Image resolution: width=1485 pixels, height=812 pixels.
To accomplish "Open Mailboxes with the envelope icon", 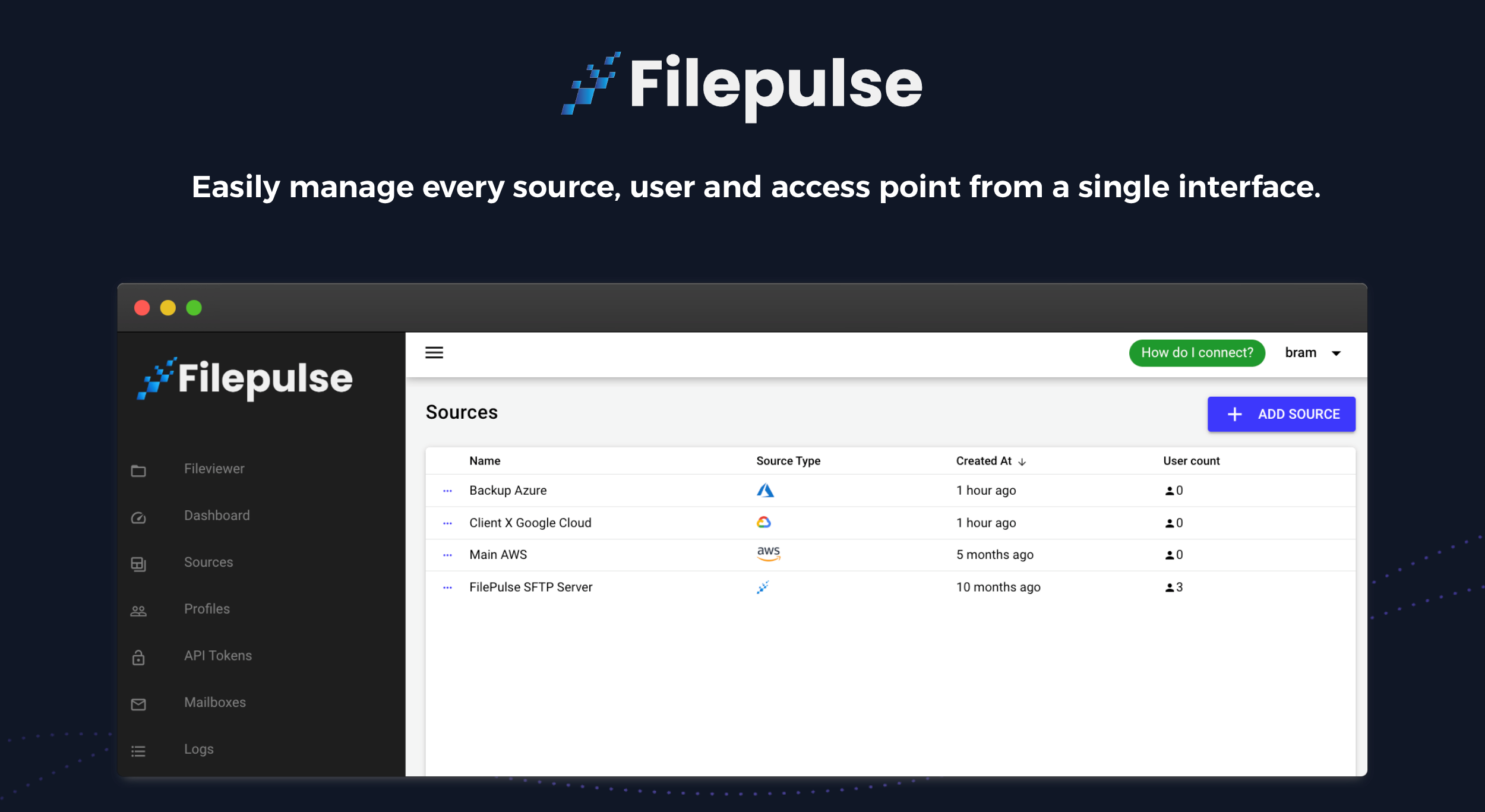I will click(138, 704).
